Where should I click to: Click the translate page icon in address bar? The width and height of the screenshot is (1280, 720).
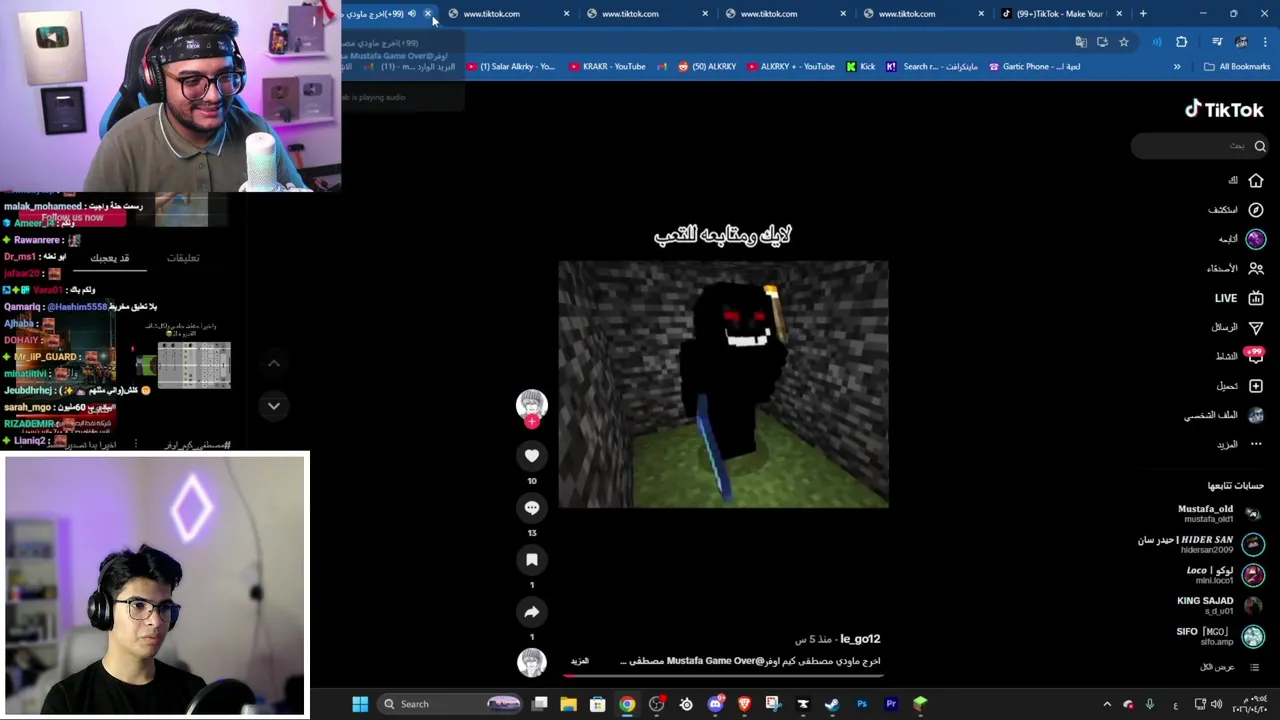(1081, 42)
